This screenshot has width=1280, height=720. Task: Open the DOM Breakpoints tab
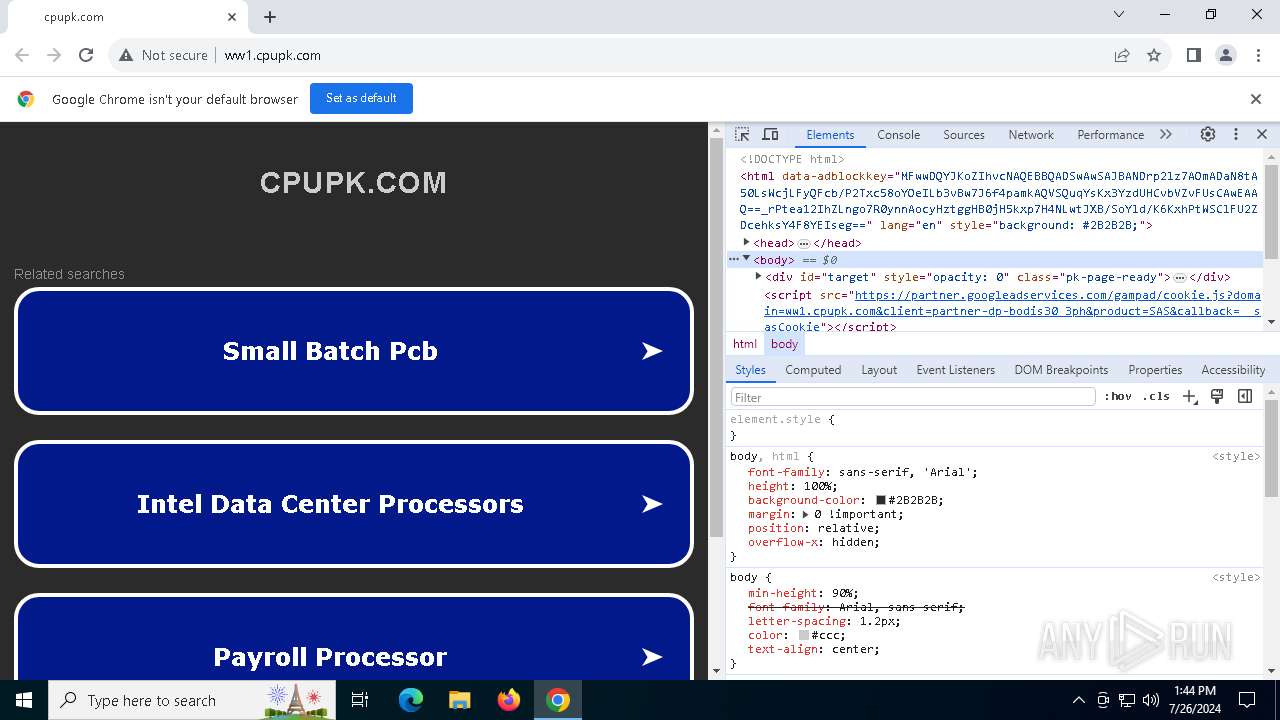pos(1061,370)
